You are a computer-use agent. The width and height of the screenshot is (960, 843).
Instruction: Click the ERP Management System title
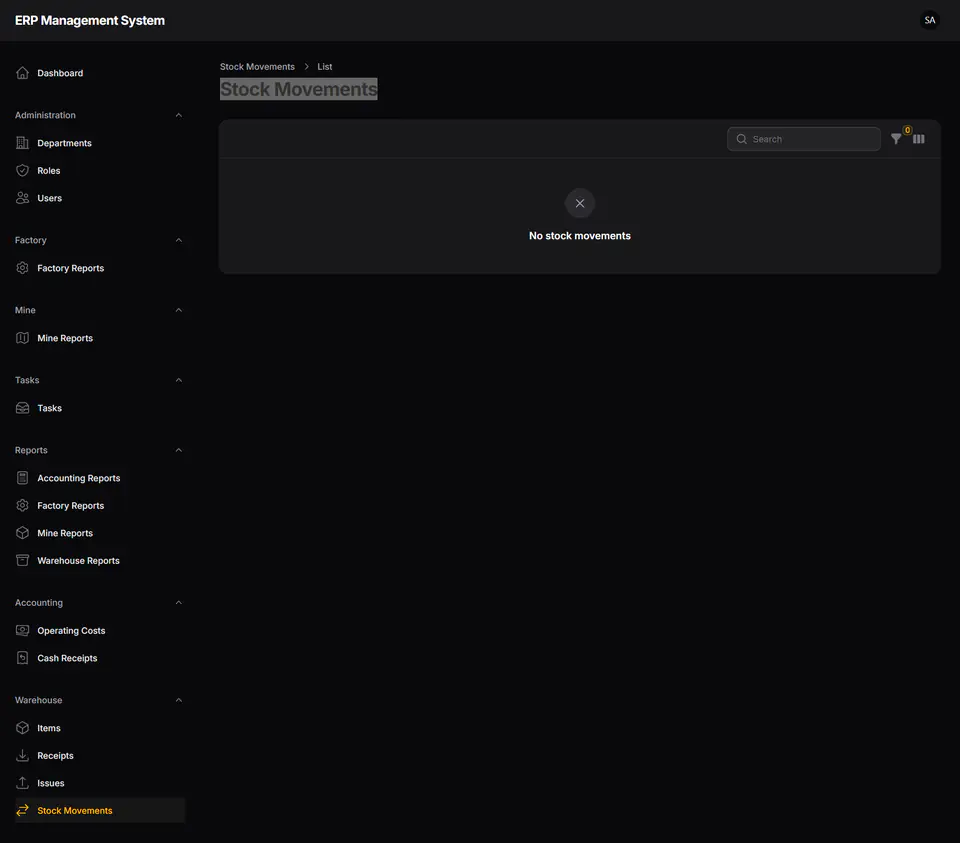coord(90,20)
